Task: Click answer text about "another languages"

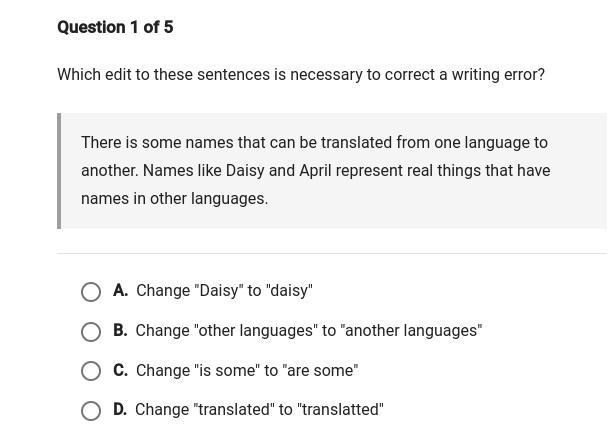Action: (308, 331)
